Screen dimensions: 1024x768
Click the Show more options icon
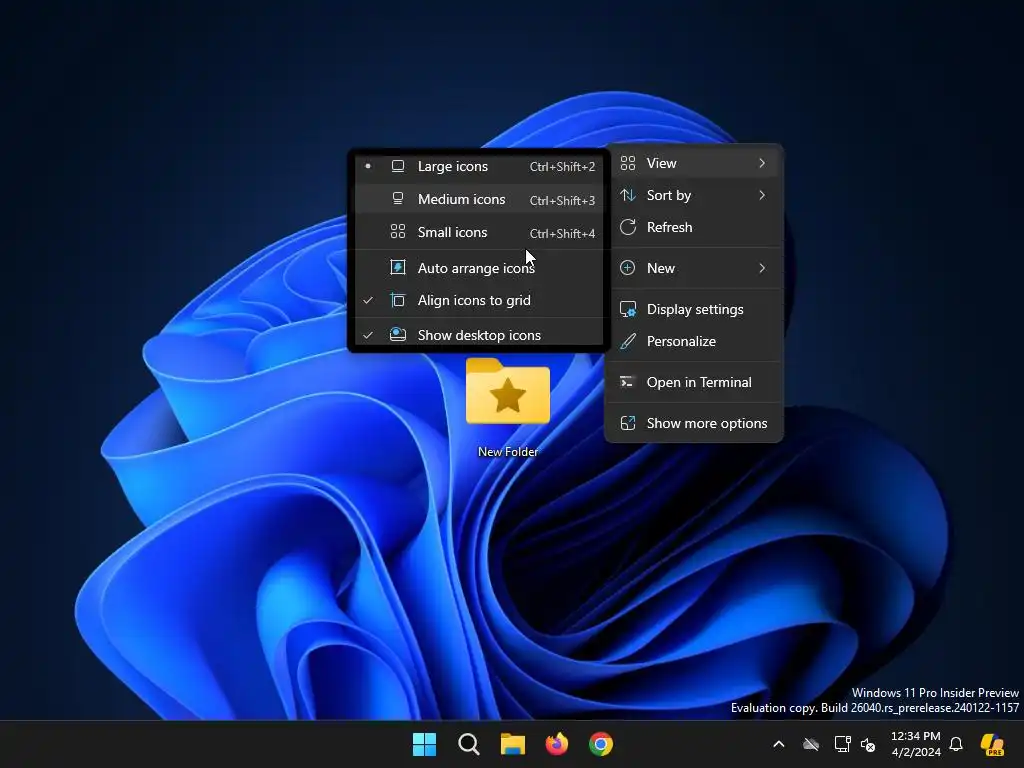[x=628, y=423]
